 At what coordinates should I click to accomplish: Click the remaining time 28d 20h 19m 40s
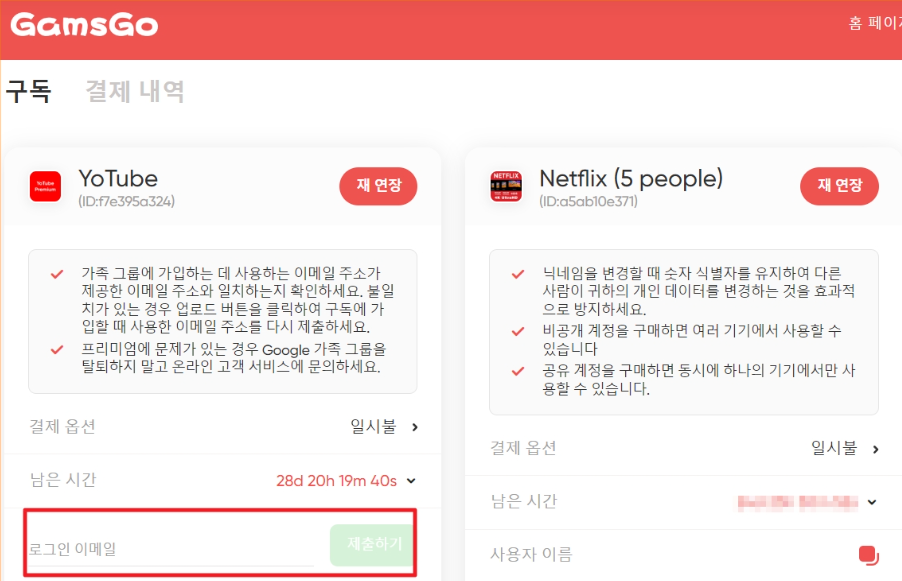337,481
